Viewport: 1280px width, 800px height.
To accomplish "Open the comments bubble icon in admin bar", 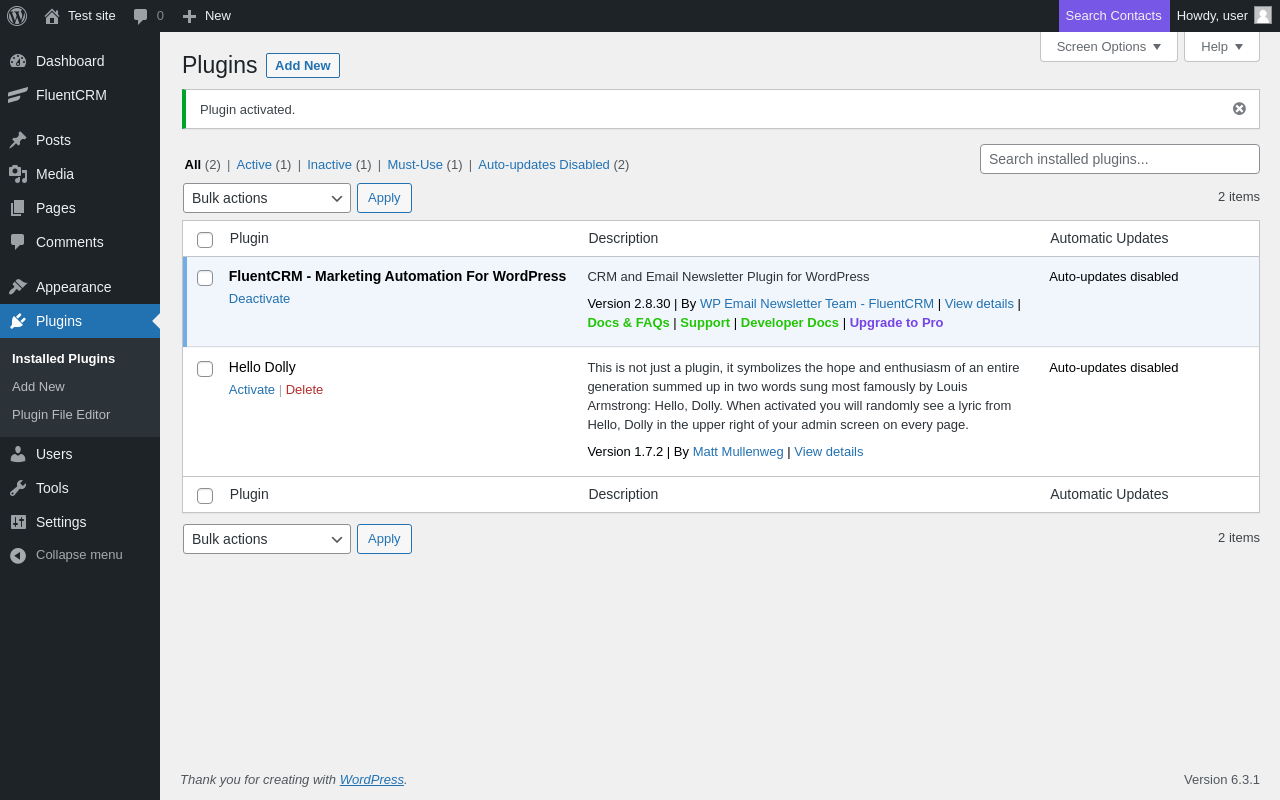I will [x=141, y=16].
